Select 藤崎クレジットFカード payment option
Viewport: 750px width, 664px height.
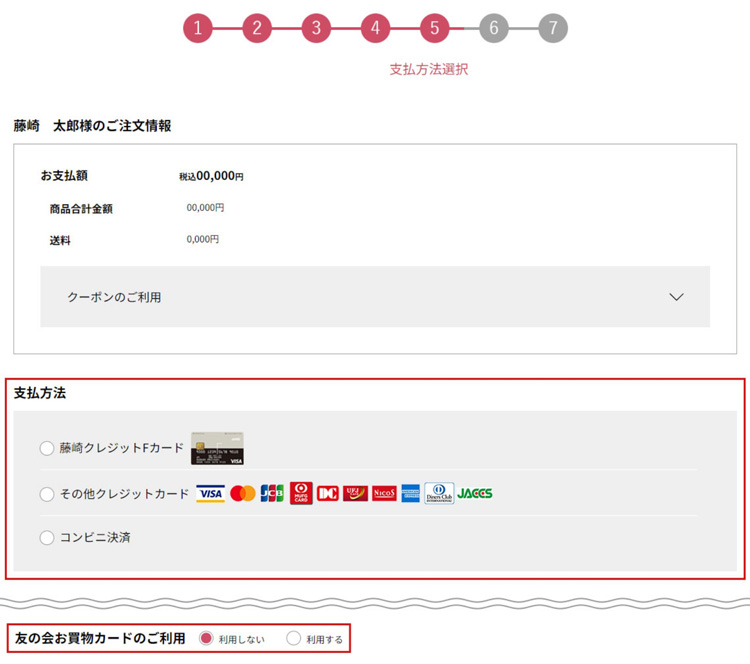point(47,448)
